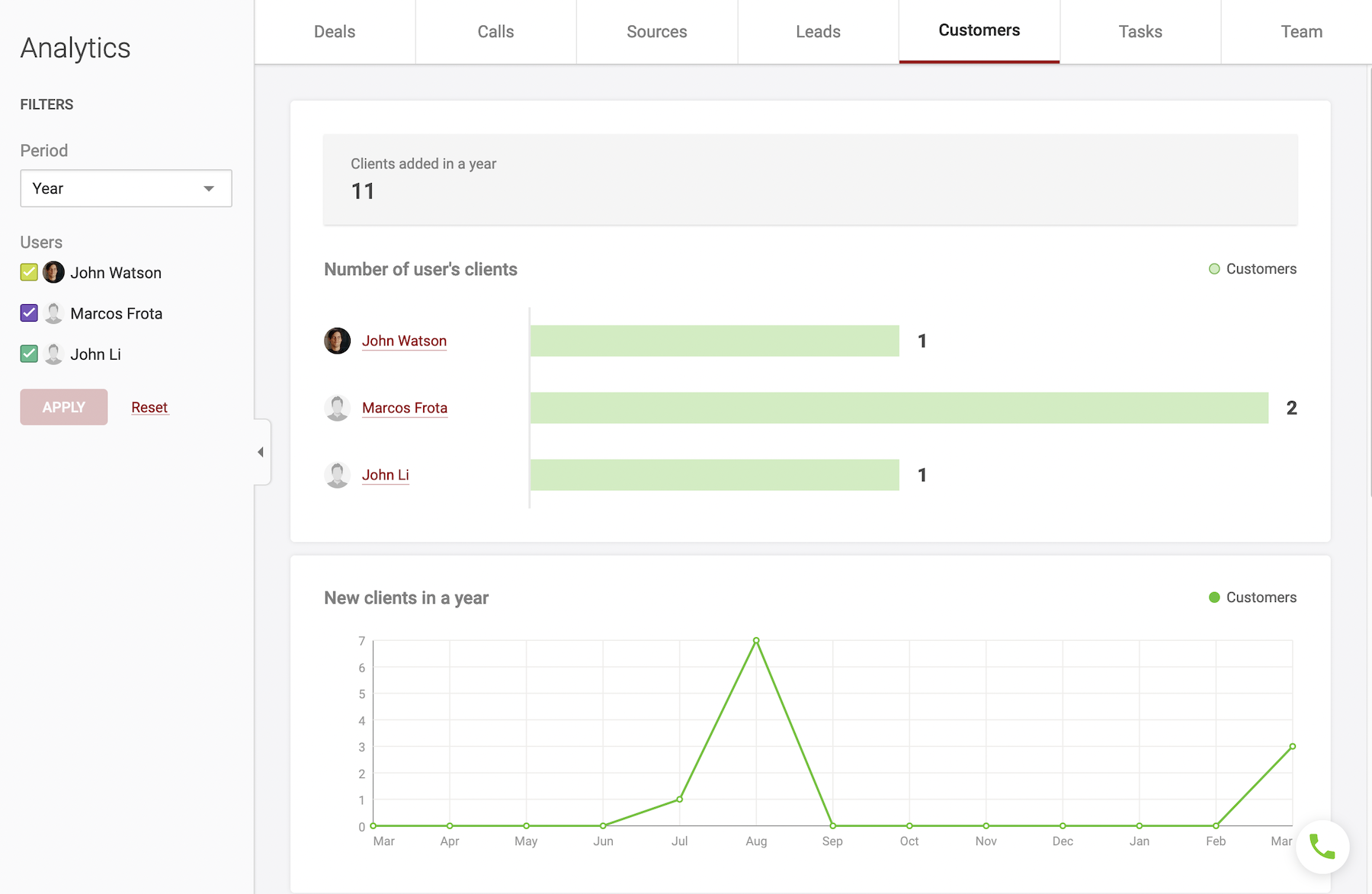Collapse the filters sidebar with the arrow handle
The height and width of the screenshot is (894, 1372).
(x=261, y=452)
